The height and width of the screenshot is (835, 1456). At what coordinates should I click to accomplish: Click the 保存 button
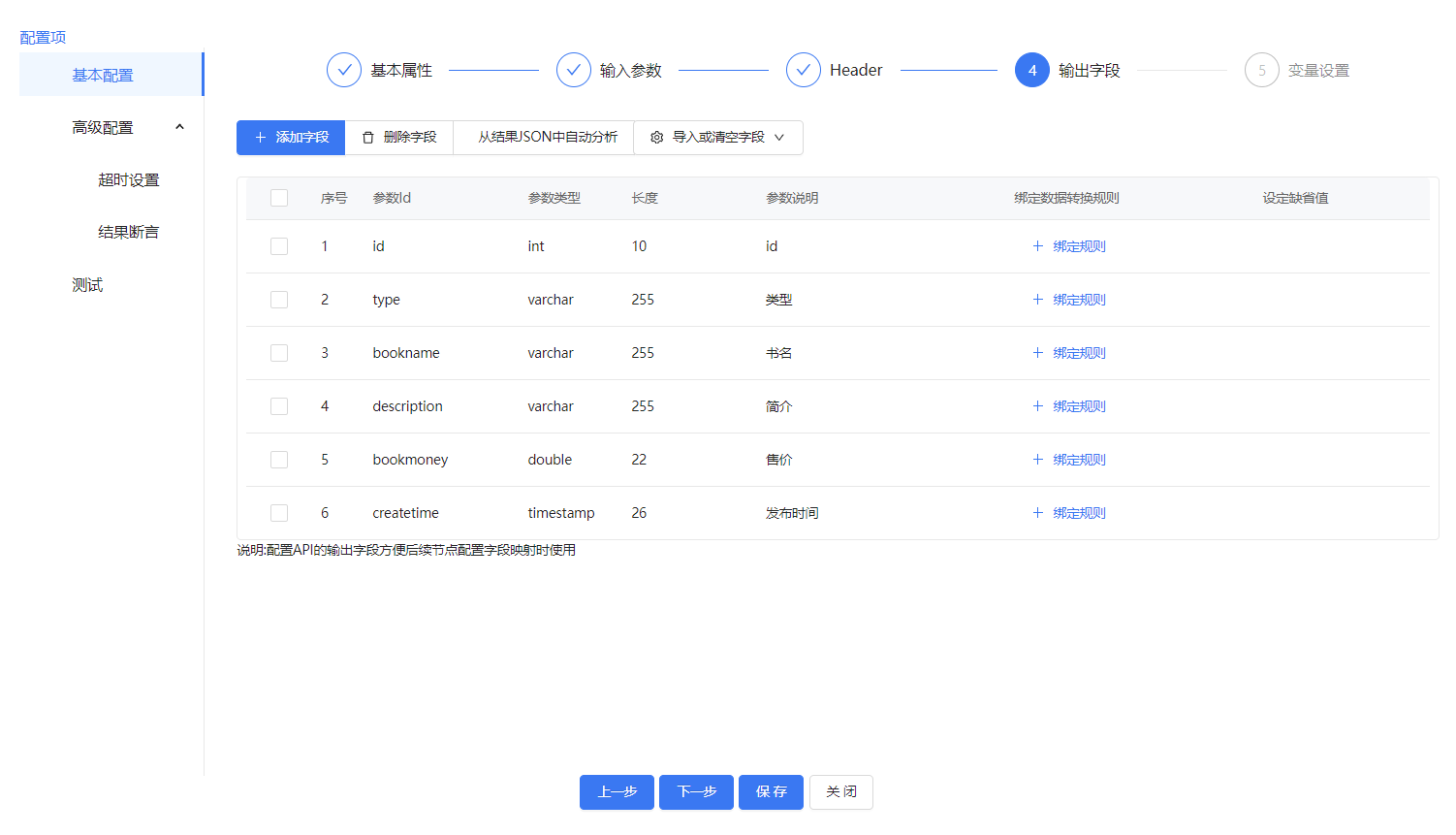pyautogui.click(x=771, y=792)
